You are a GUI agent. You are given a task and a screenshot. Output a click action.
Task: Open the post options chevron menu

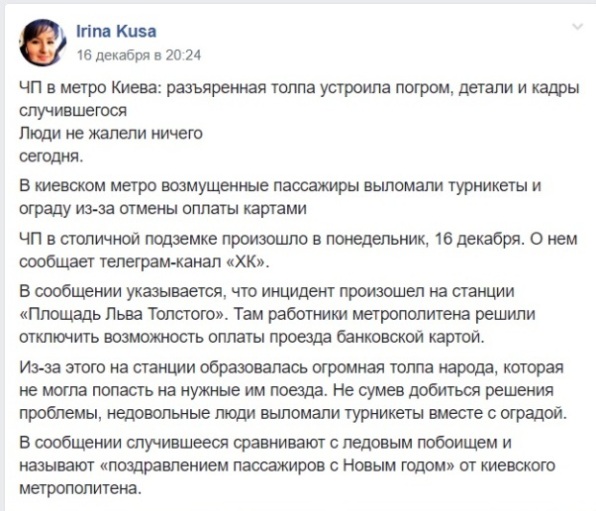click(578, 27)
